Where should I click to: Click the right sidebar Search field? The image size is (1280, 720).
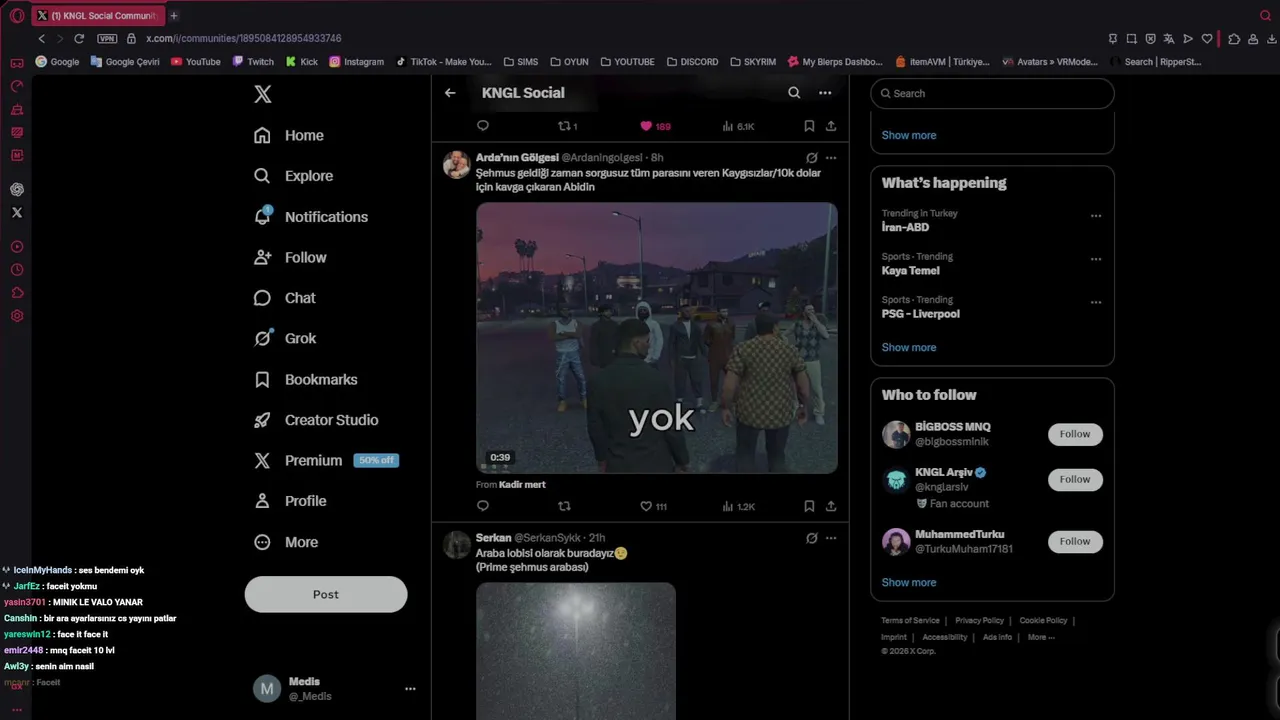click(x=992, y=93)
